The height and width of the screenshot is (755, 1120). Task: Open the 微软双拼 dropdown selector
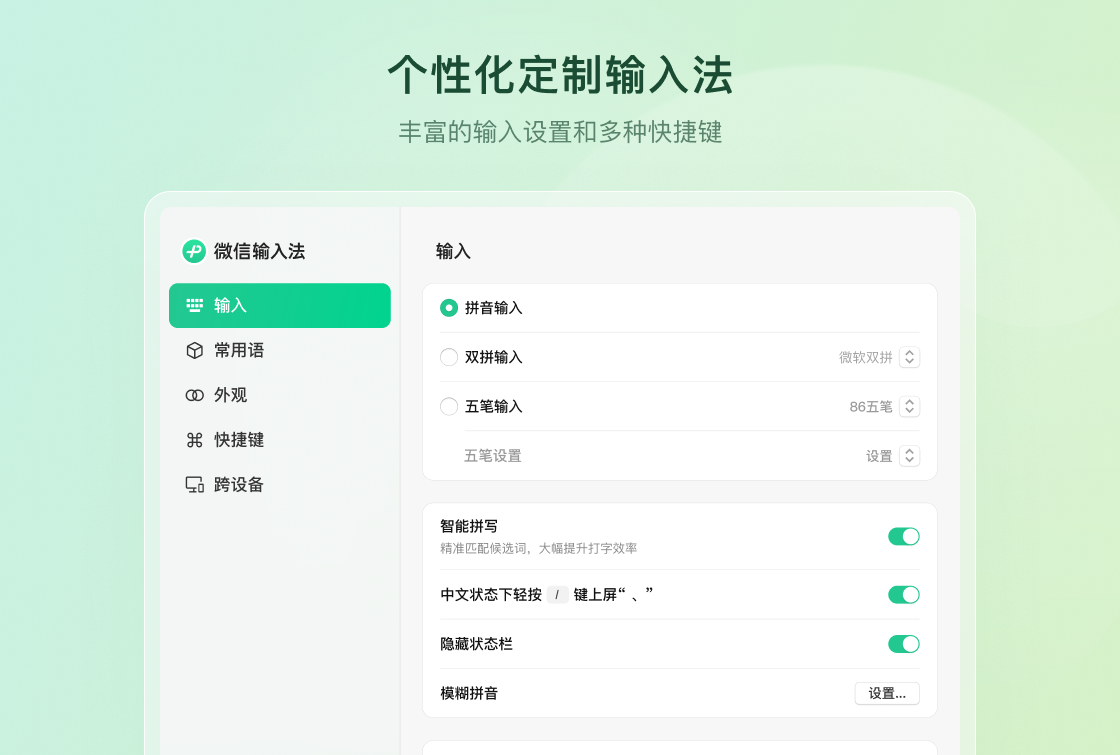[909, 356]
